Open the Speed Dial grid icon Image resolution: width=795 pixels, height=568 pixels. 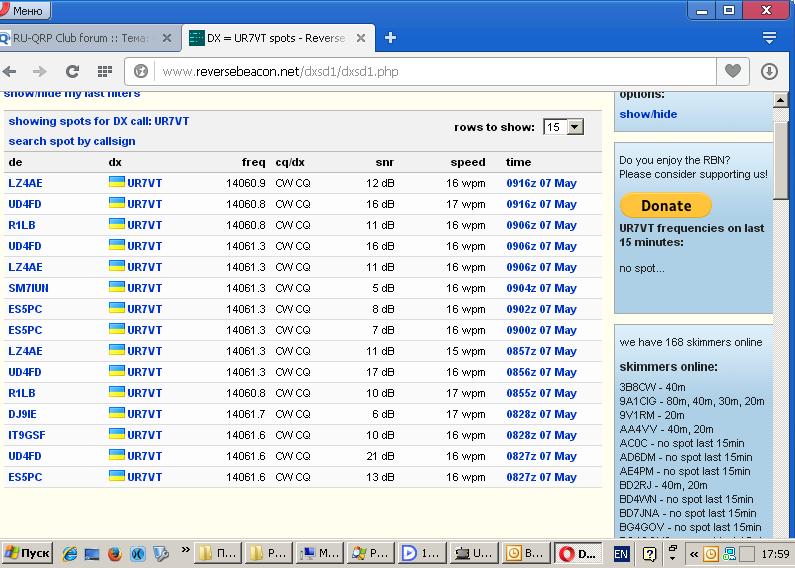coord(104,72)
